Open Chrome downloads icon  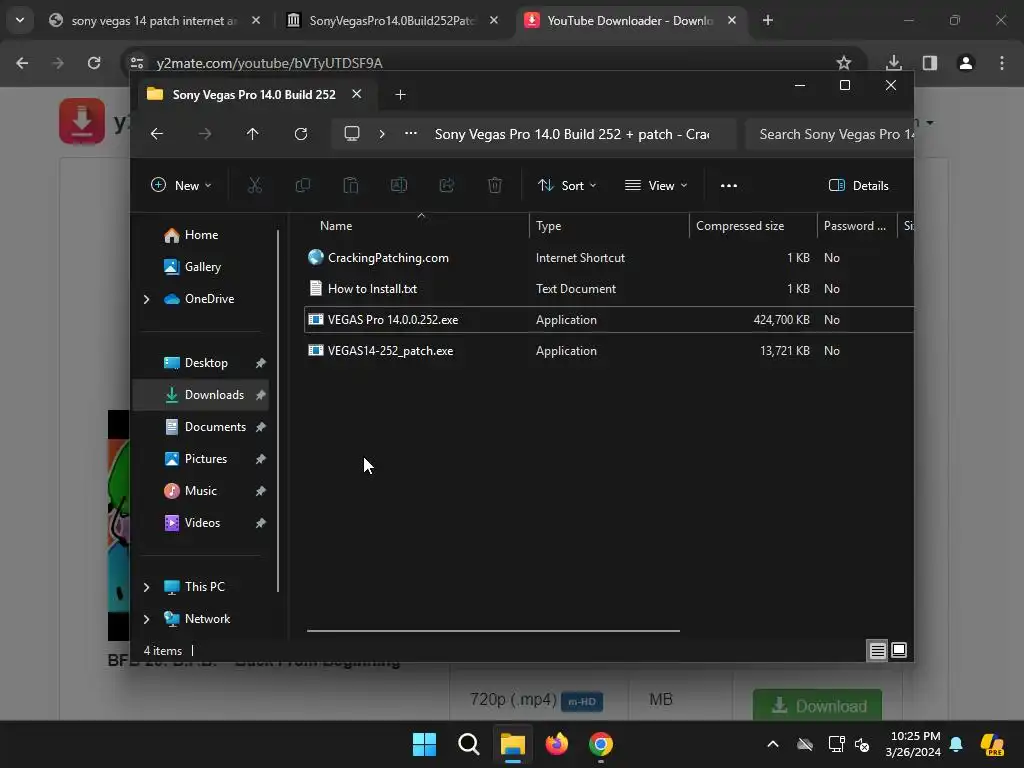click(x=894, y=63)
